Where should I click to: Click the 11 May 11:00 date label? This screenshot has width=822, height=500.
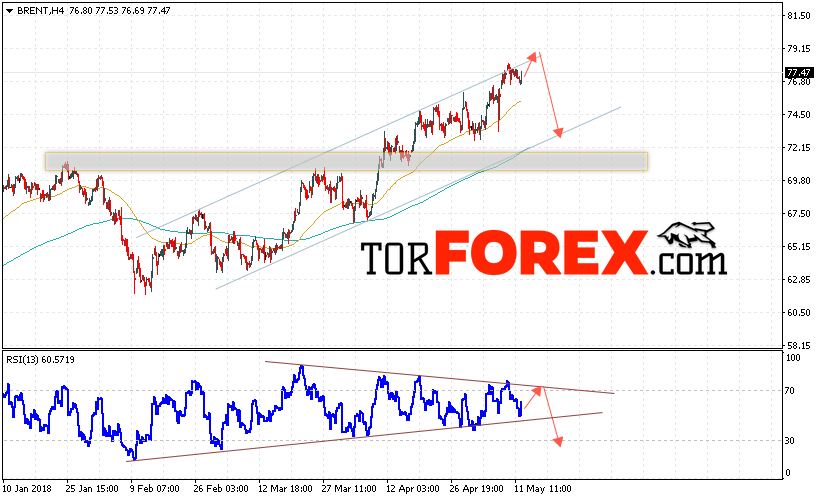(x=543, y=488)
